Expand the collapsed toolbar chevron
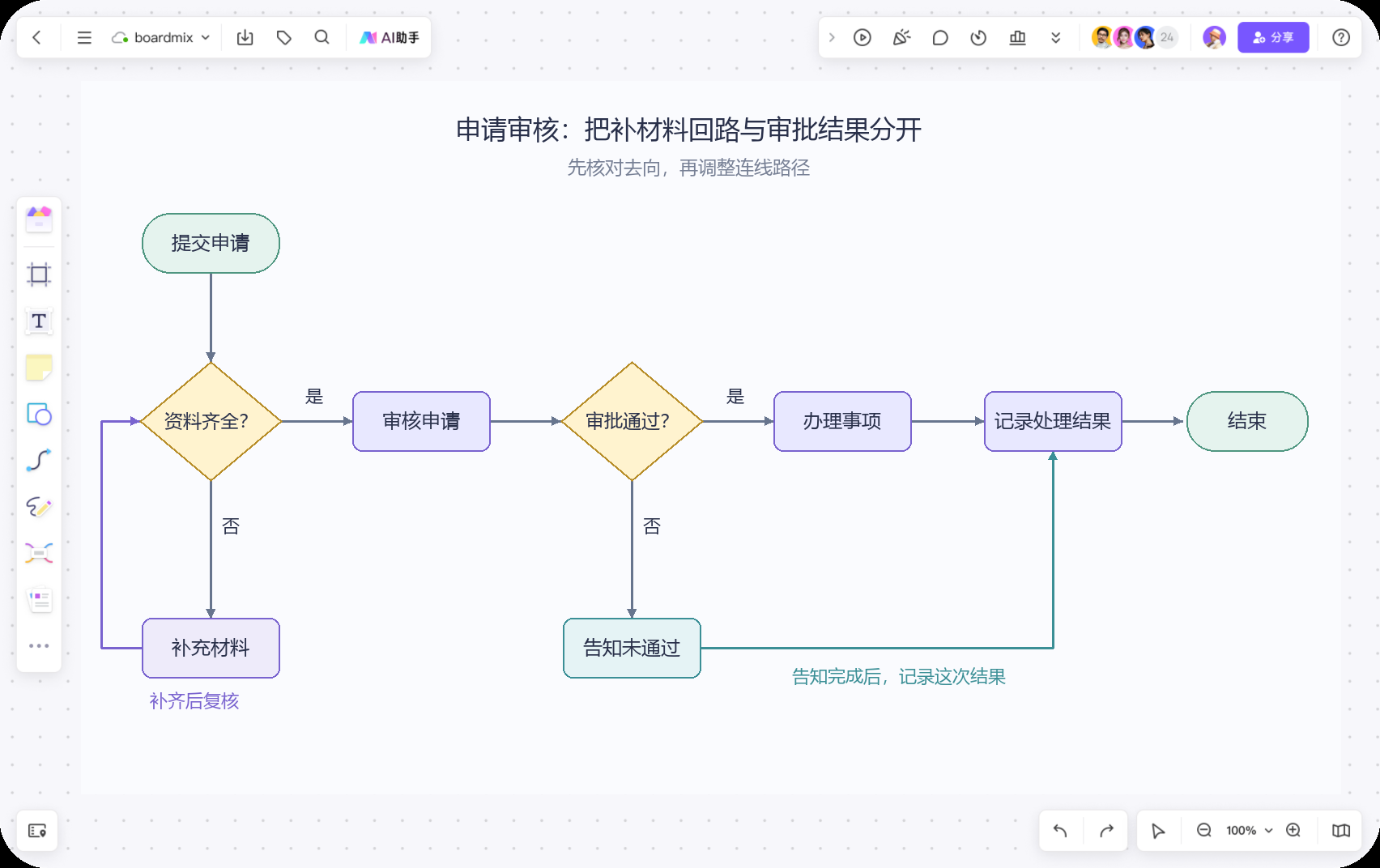 (x=832, y=37)
